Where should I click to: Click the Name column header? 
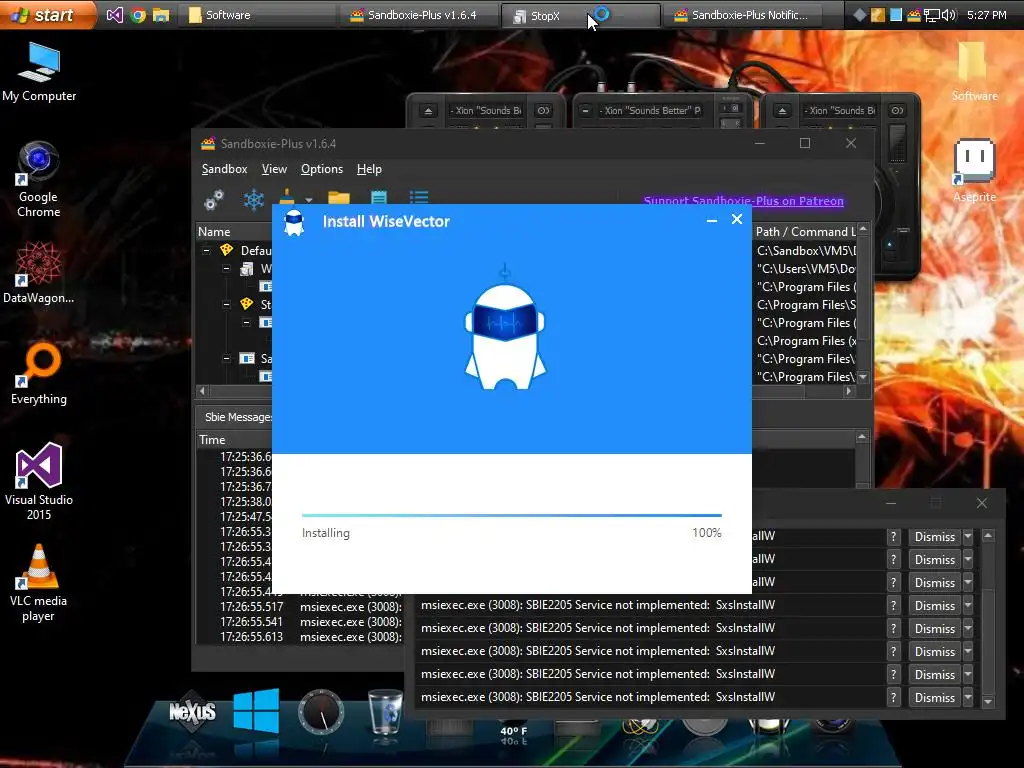point(234,232)
